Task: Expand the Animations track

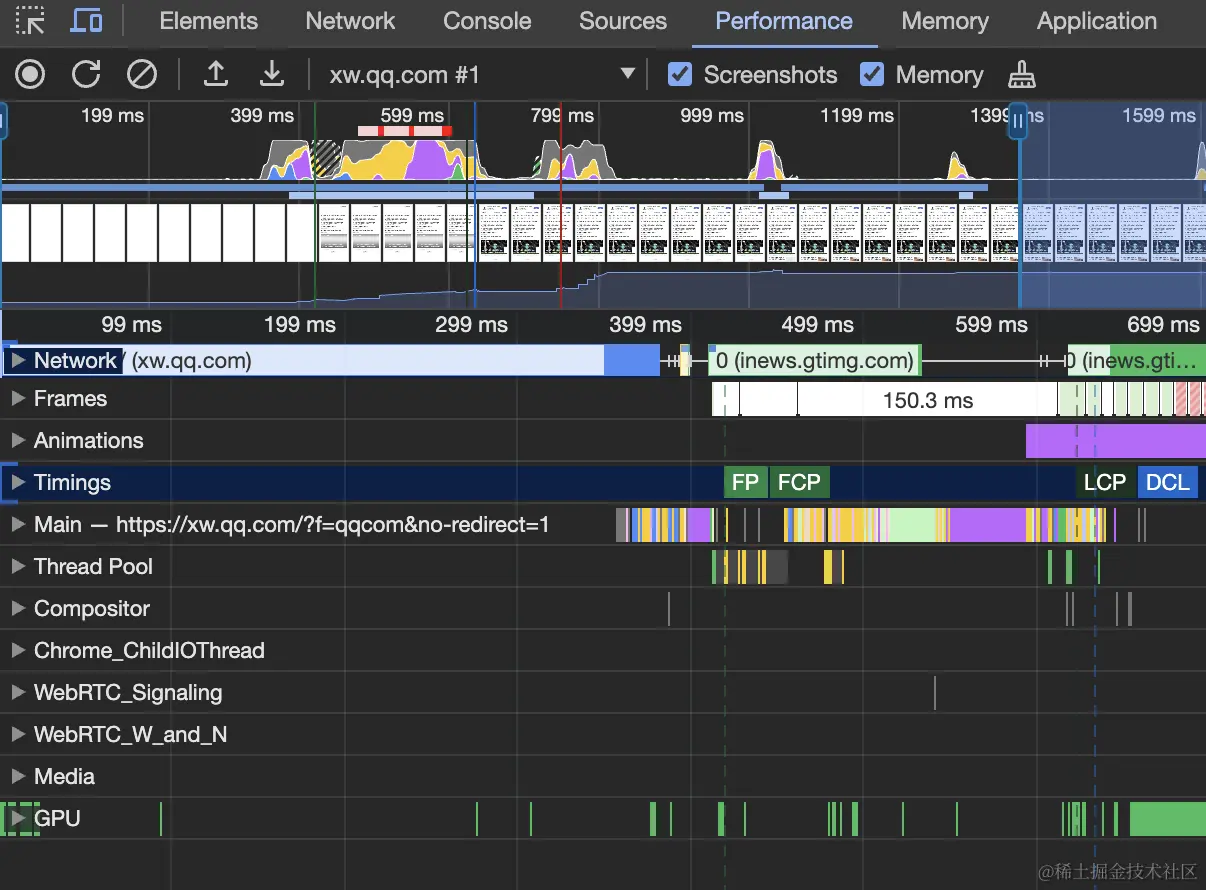Action: [x=17, y=440]
